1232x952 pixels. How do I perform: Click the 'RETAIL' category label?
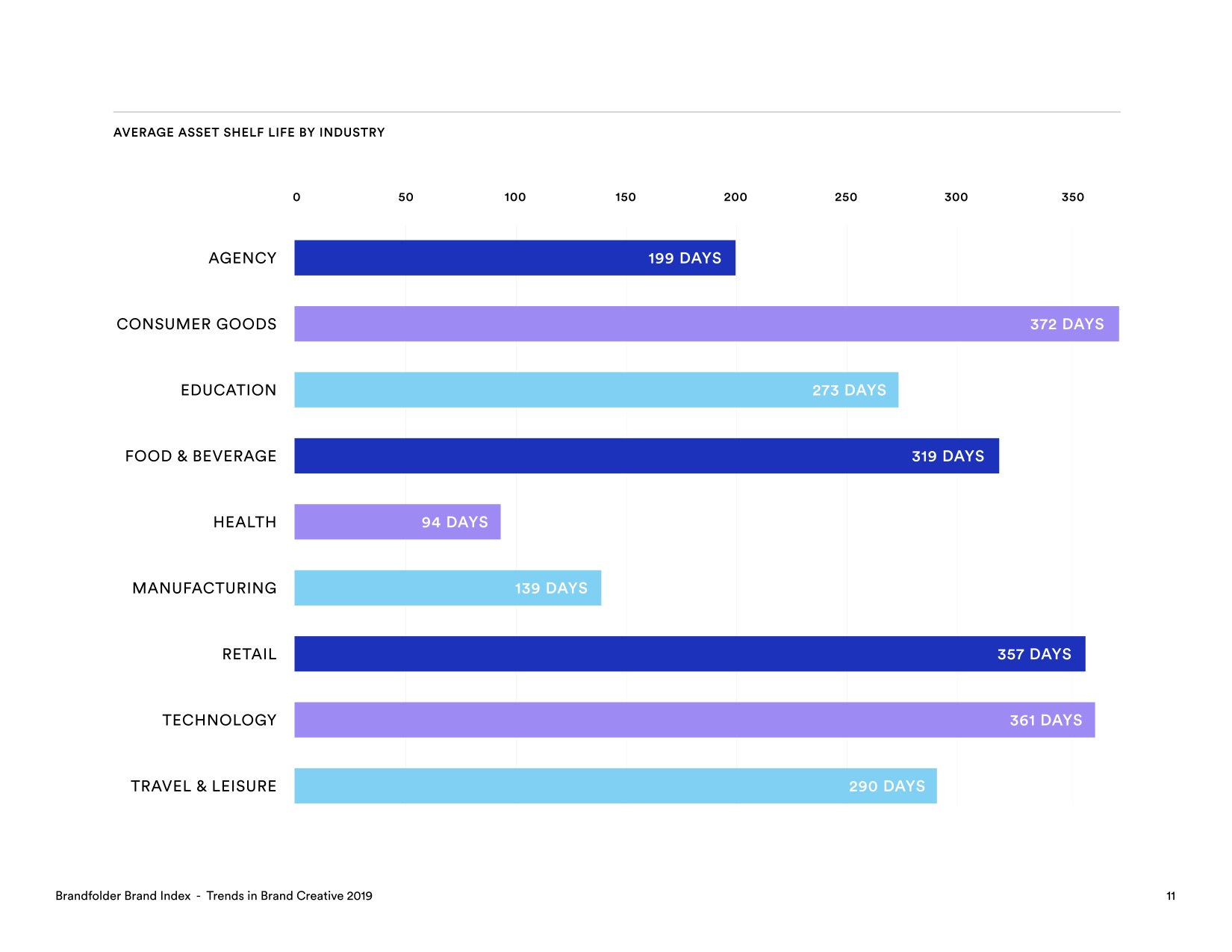(249, 654)
